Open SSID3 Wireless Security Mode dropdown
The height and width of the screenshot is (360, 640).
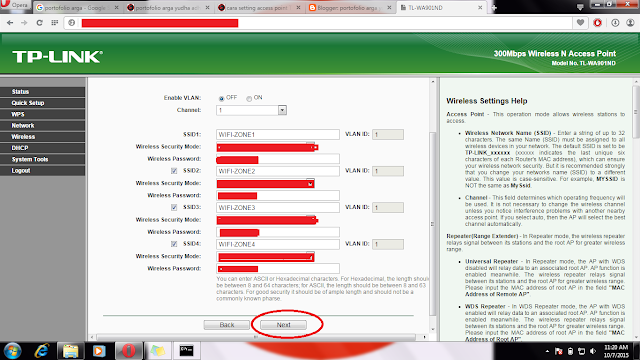265,220
